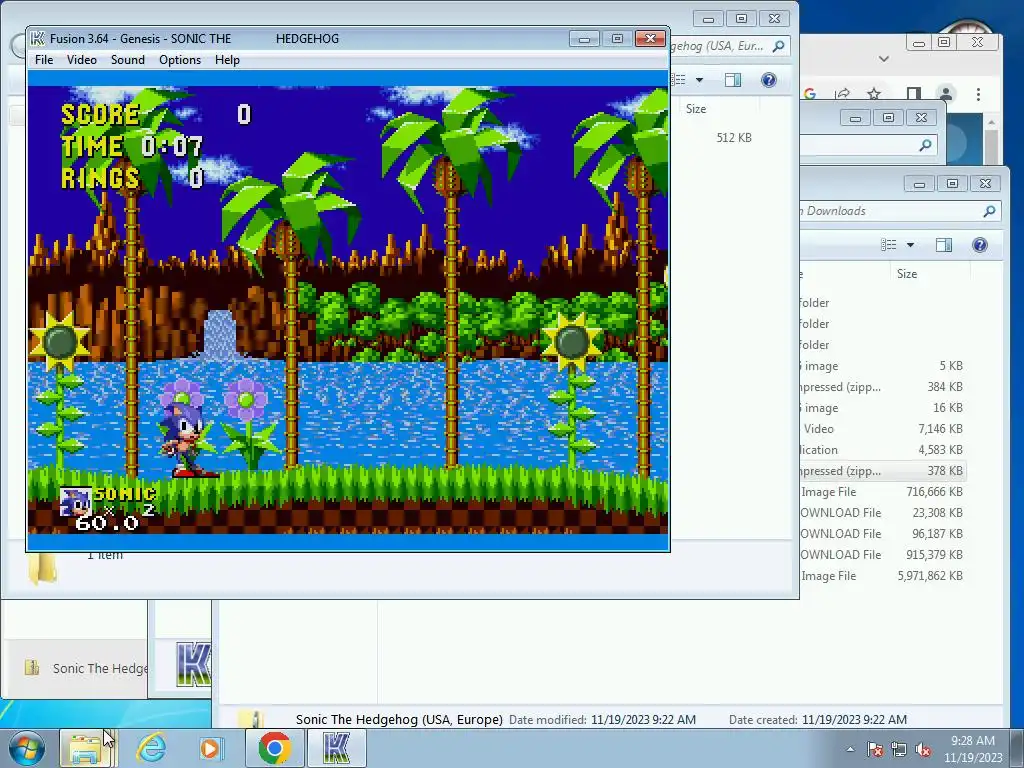The height and width of the screenshot is (768, 1024).
Task: Open the Chrome profile avatar
Action: [945, 94]
